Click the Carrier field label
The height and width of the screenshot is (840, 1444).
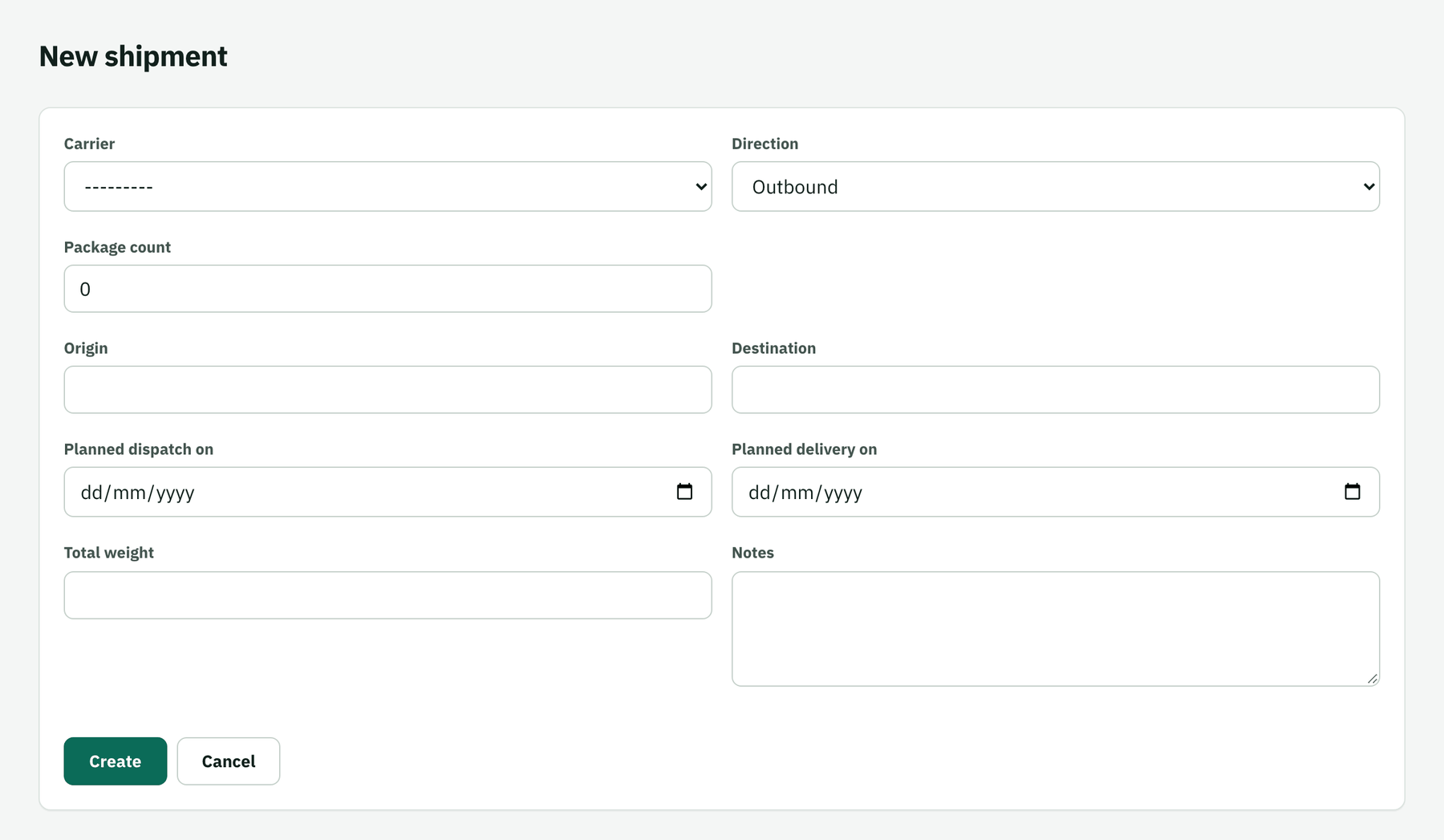click(89, 144)
